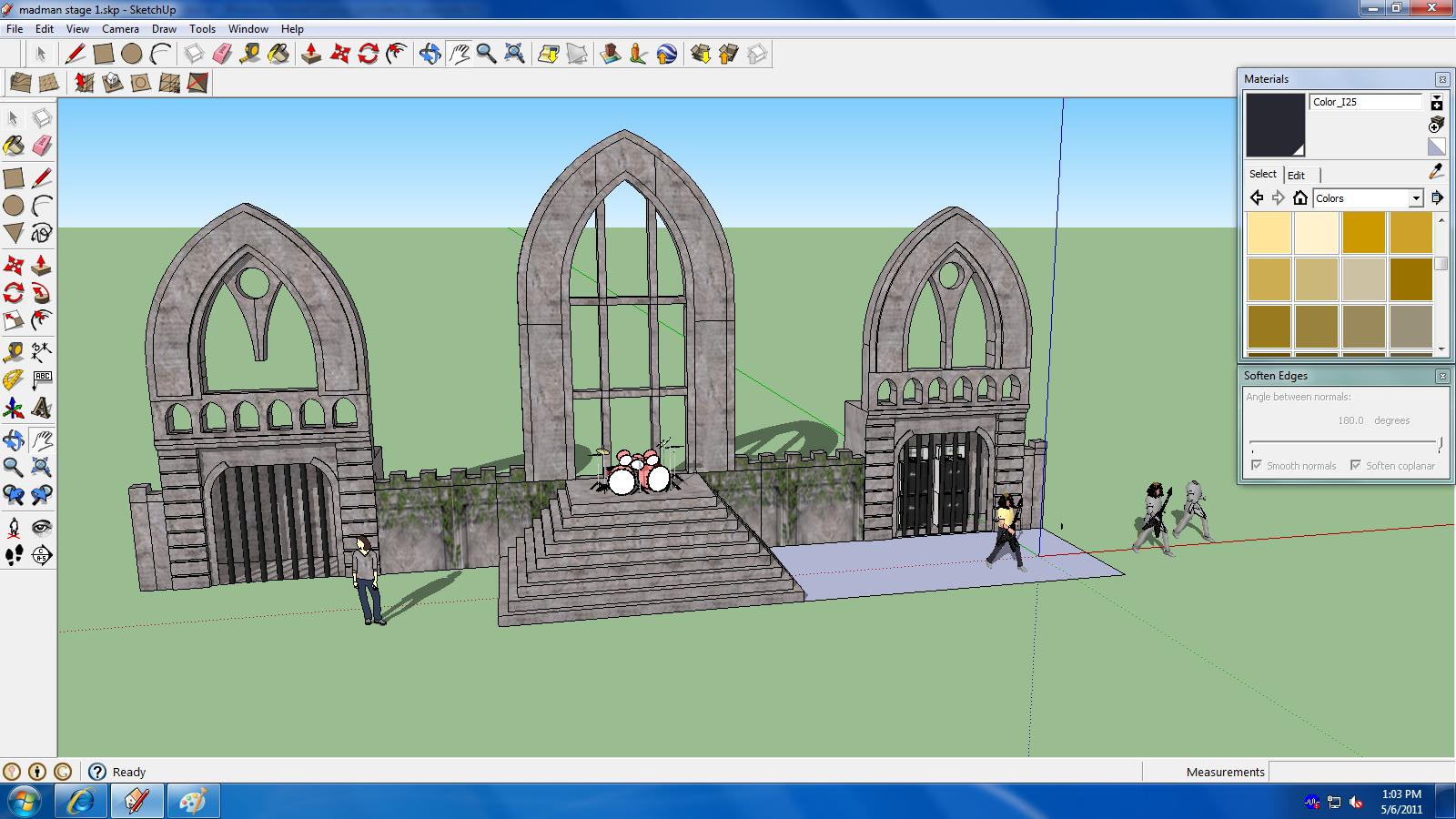Choose the 3D Text tool
The height and width of the screenshot is (819, 1456).
coord(42,408)
